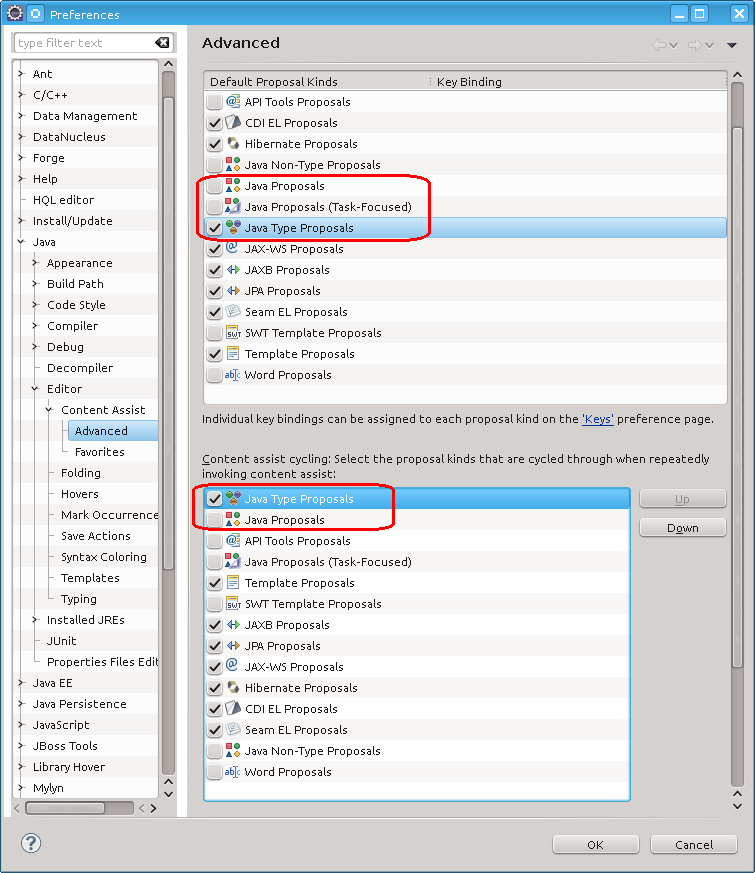Uncheck Seam EL Proposals in the cycling list
Image resolution: width=755 pixels, height=873 pixels.
point(214,730)
